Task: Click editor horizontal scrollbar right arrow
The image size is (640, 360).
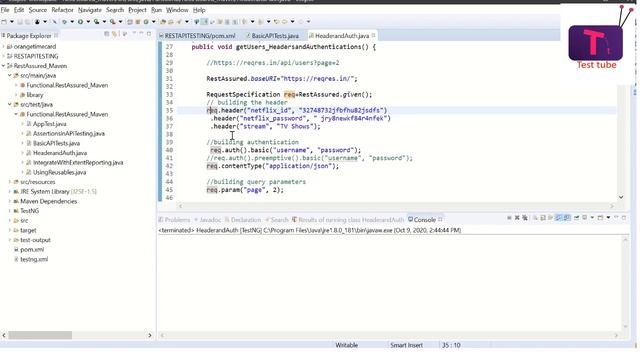Action: (612, 206)
